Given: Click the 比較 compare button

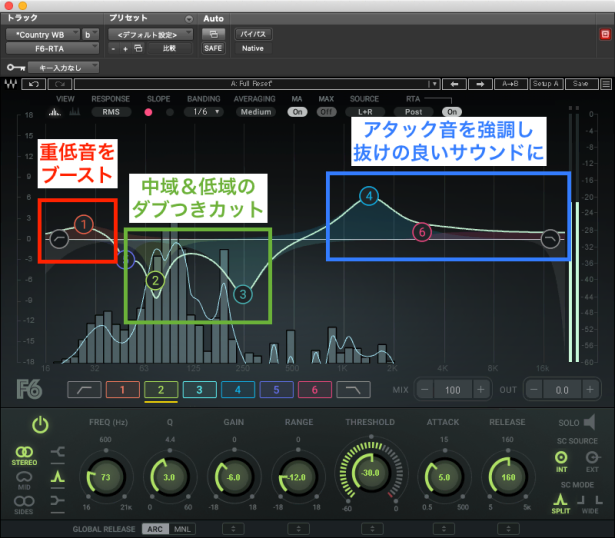Looking at the screenshot, I should [169, 48].
